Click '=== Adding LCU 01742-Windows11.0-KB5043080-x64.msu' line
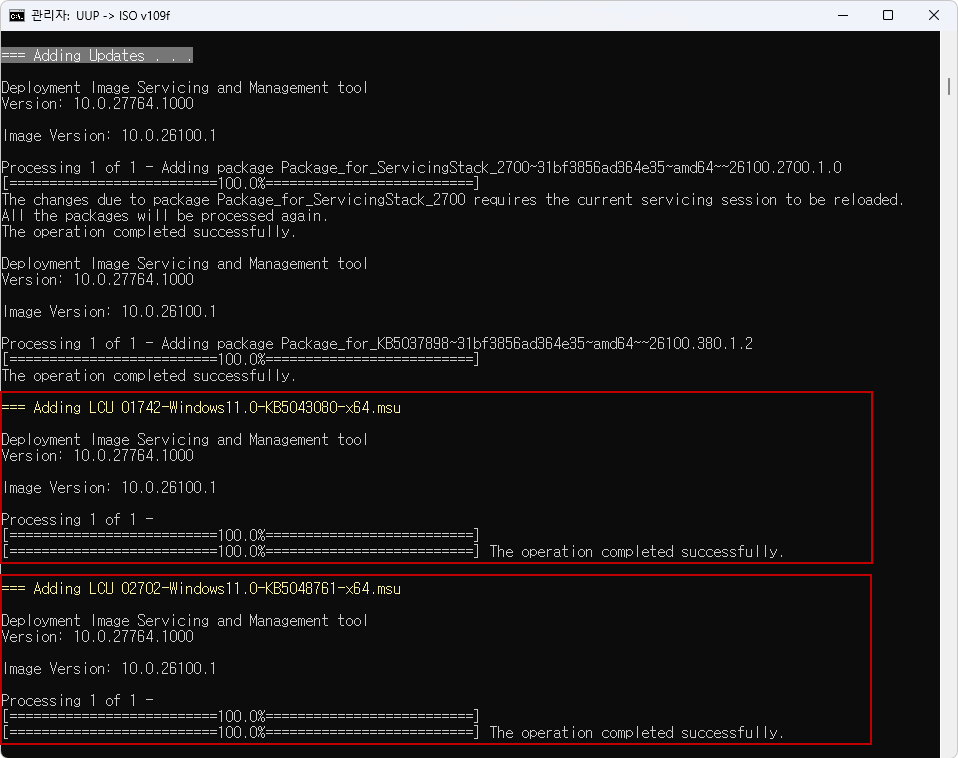The height and width of the screenshot is (758, 958). [201, 407]
